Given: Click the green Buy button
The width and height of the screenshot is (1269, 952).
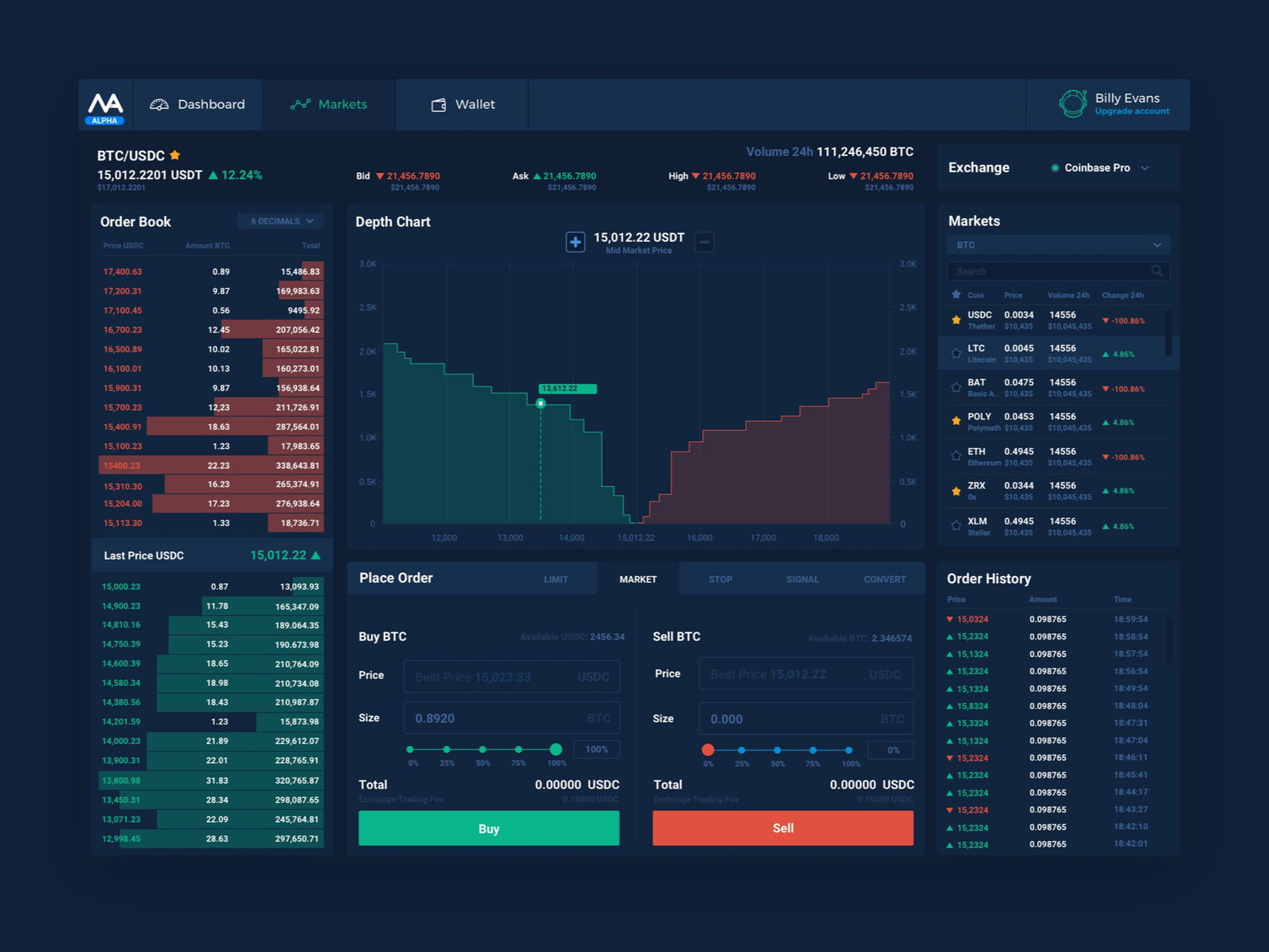Looking at the screenshot, I should click(489, 828).
